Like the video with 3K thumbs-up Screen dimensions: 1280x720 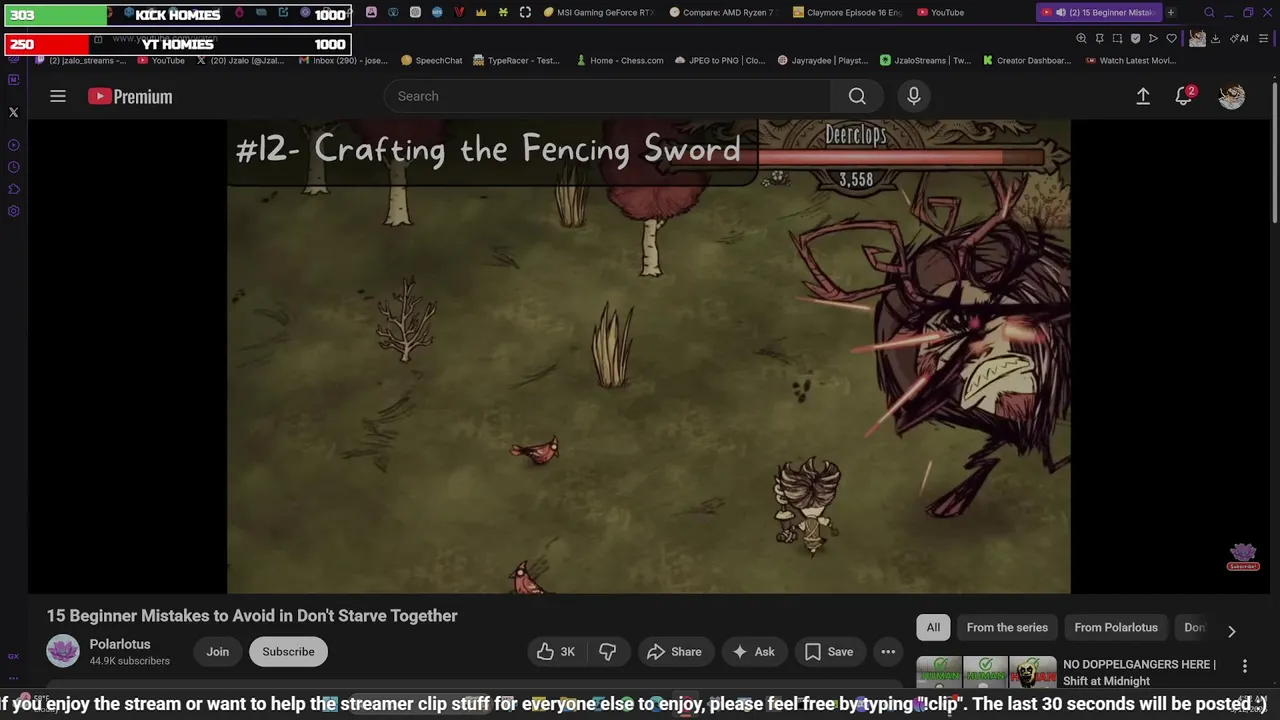[x=556, y=652]
